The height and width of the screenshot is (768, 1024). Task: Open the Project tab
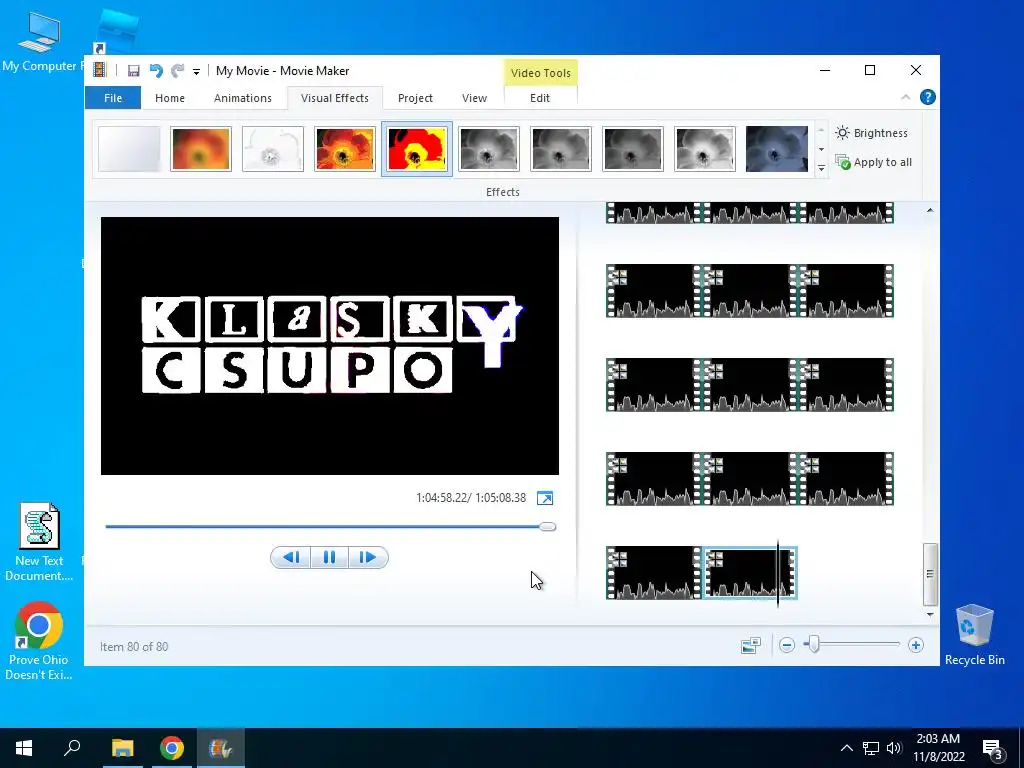click(x=415, y=98)
